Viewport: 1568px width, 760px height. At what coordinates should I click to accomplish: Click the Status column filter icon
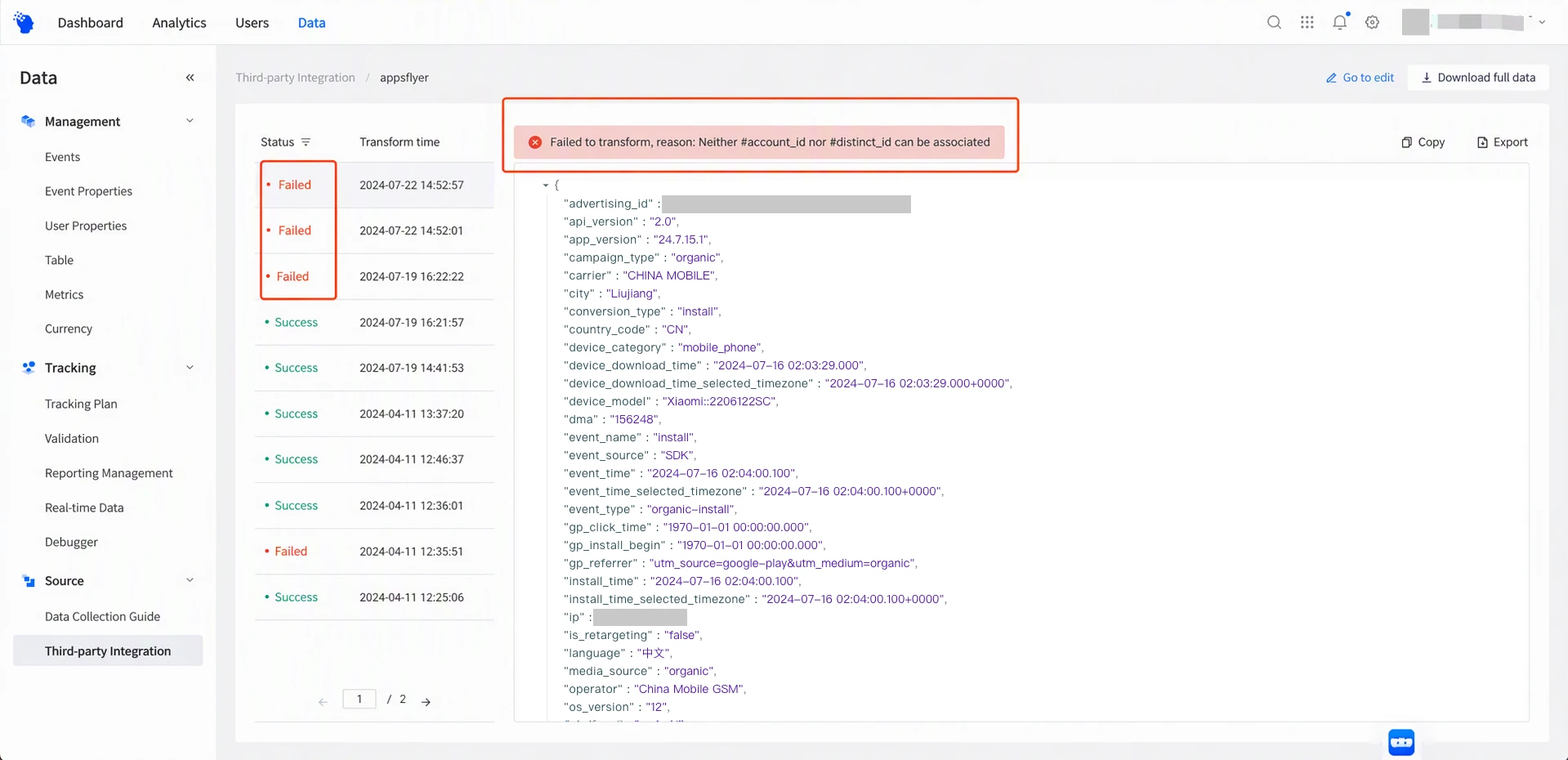point(306,142)
